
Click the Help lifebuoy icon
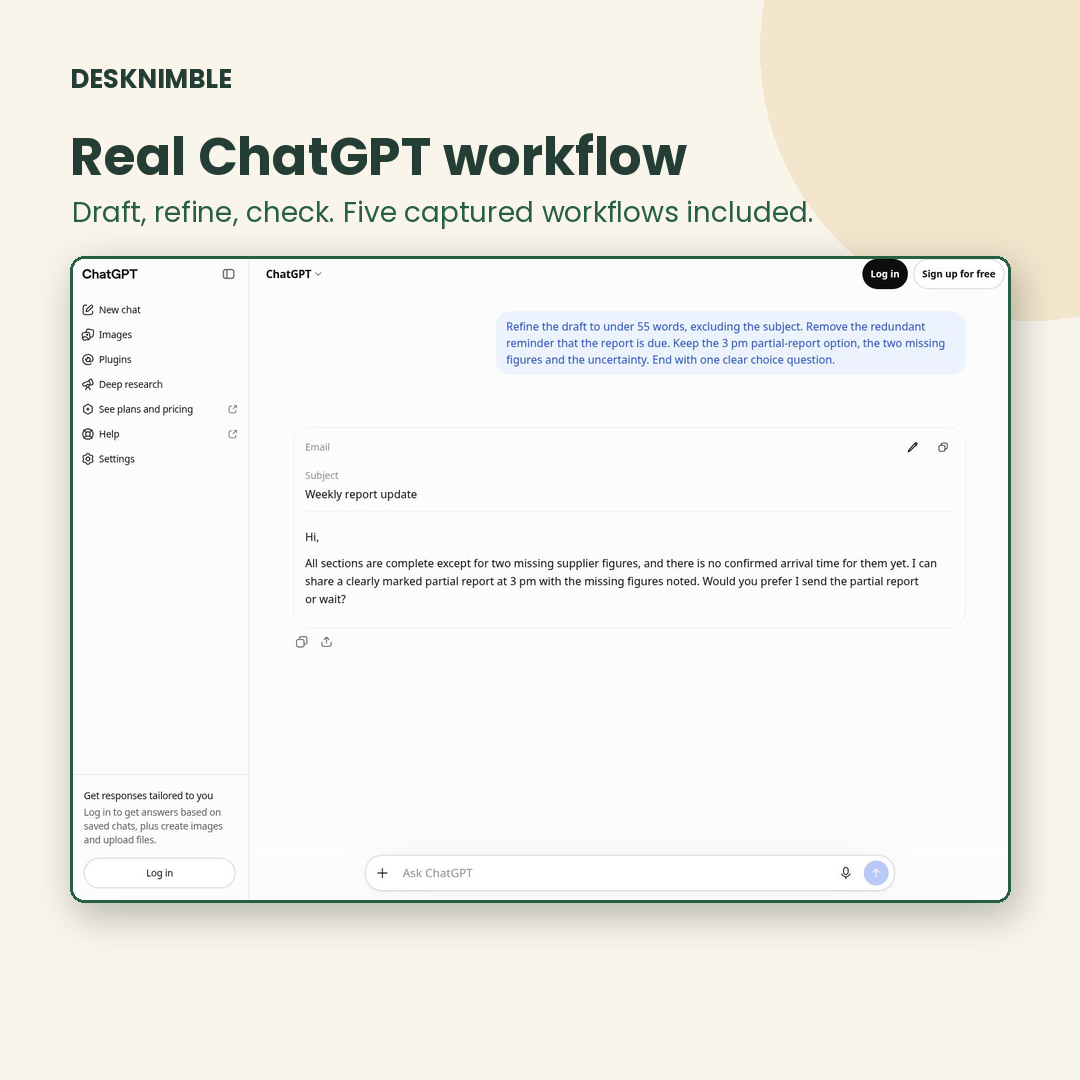coord(87,434)
